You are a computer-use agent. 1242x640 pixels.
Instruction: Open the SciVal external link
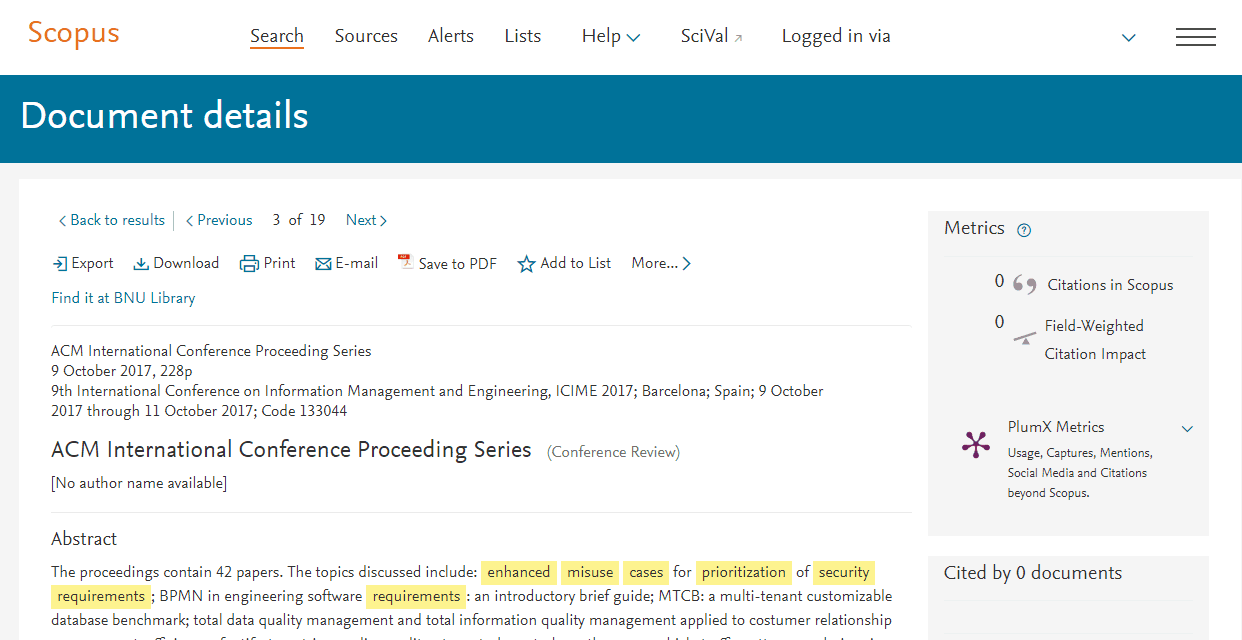712,36
